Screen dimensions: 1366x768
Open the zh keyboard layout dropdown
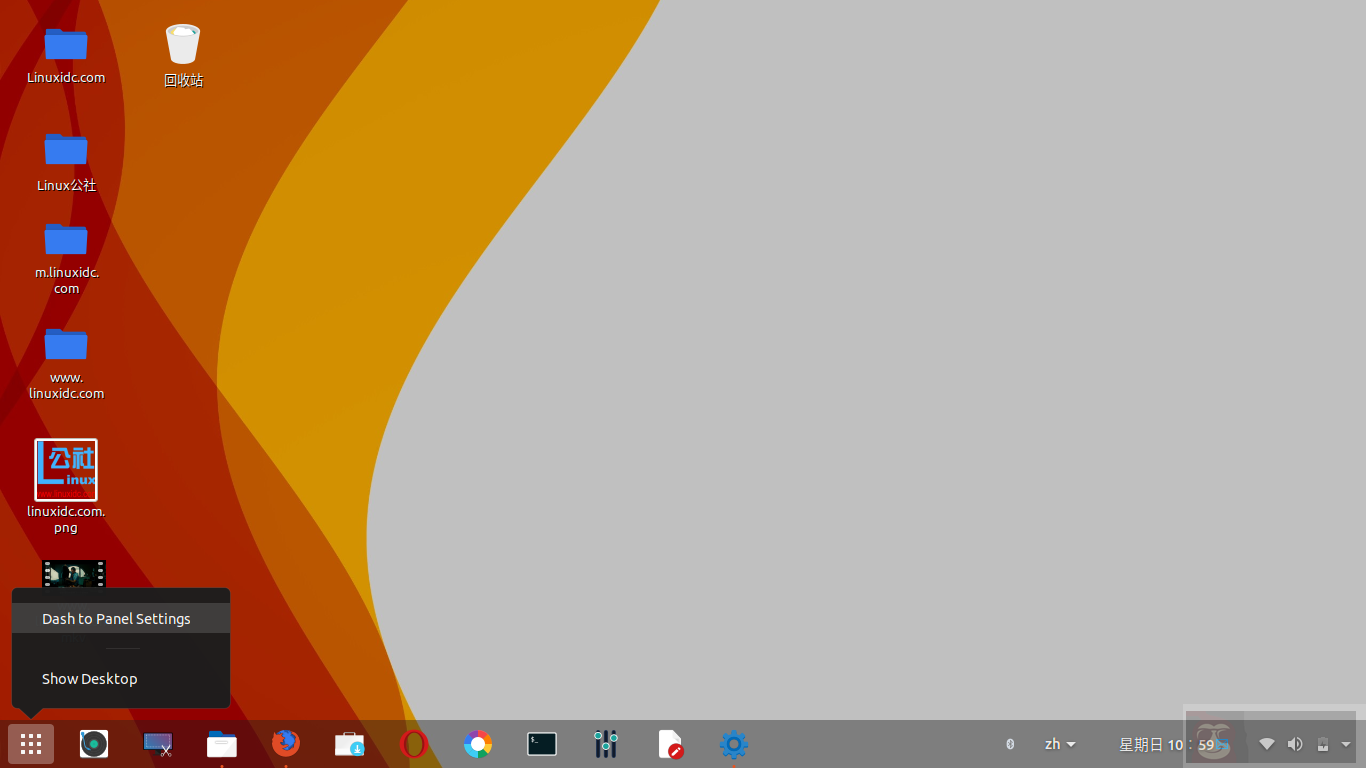1059,744
